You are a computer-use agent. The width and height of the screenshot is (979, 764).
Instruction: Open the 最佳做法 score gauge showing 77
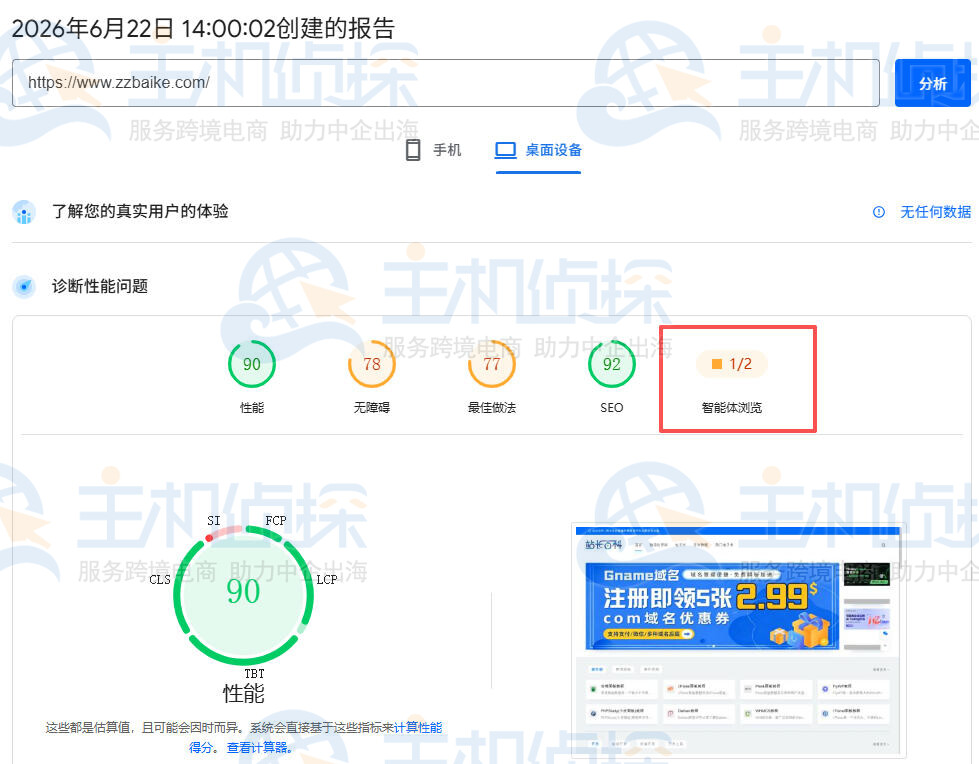[x=491, y=364]
